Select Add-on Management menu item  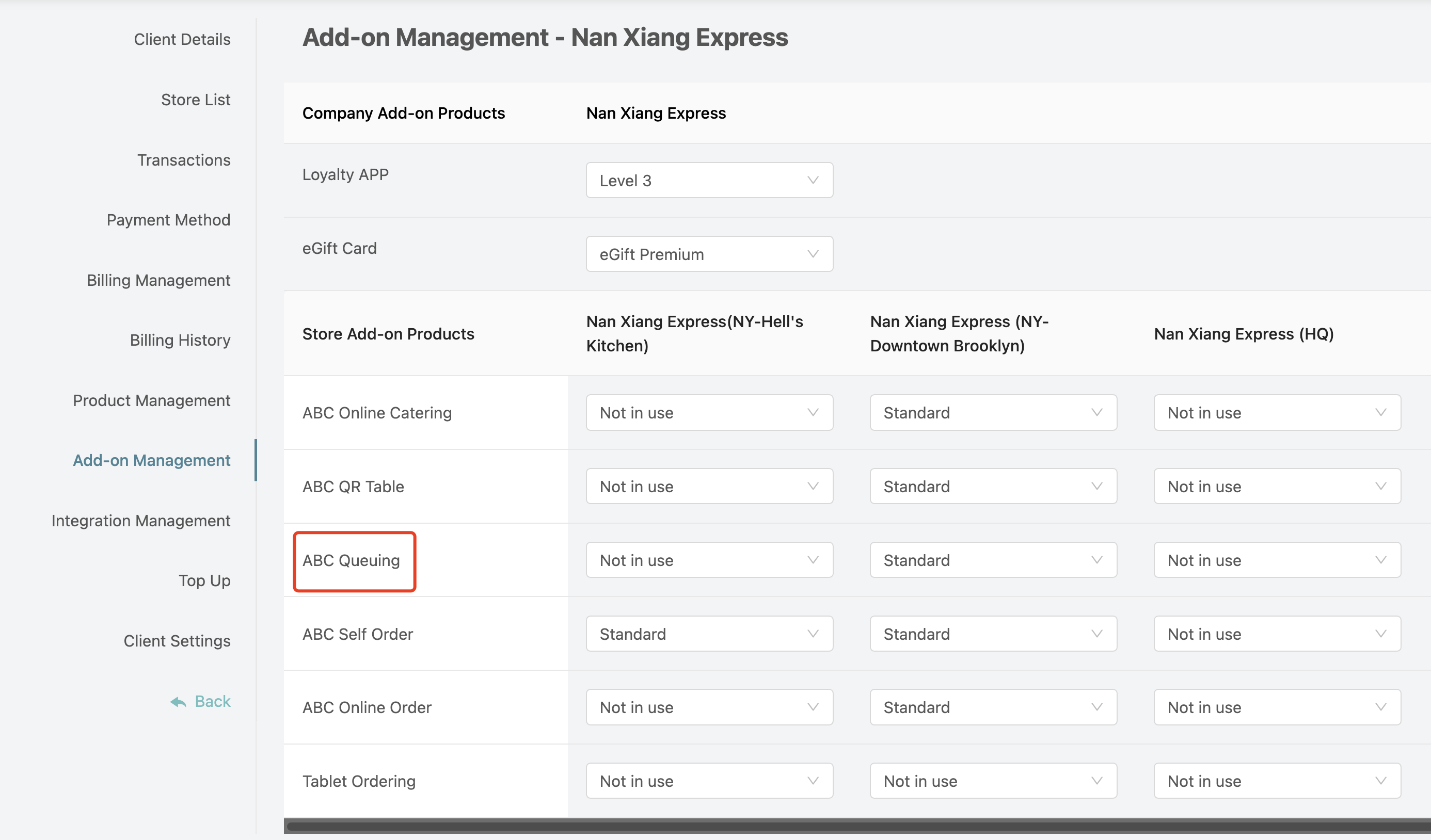point(152,460)
